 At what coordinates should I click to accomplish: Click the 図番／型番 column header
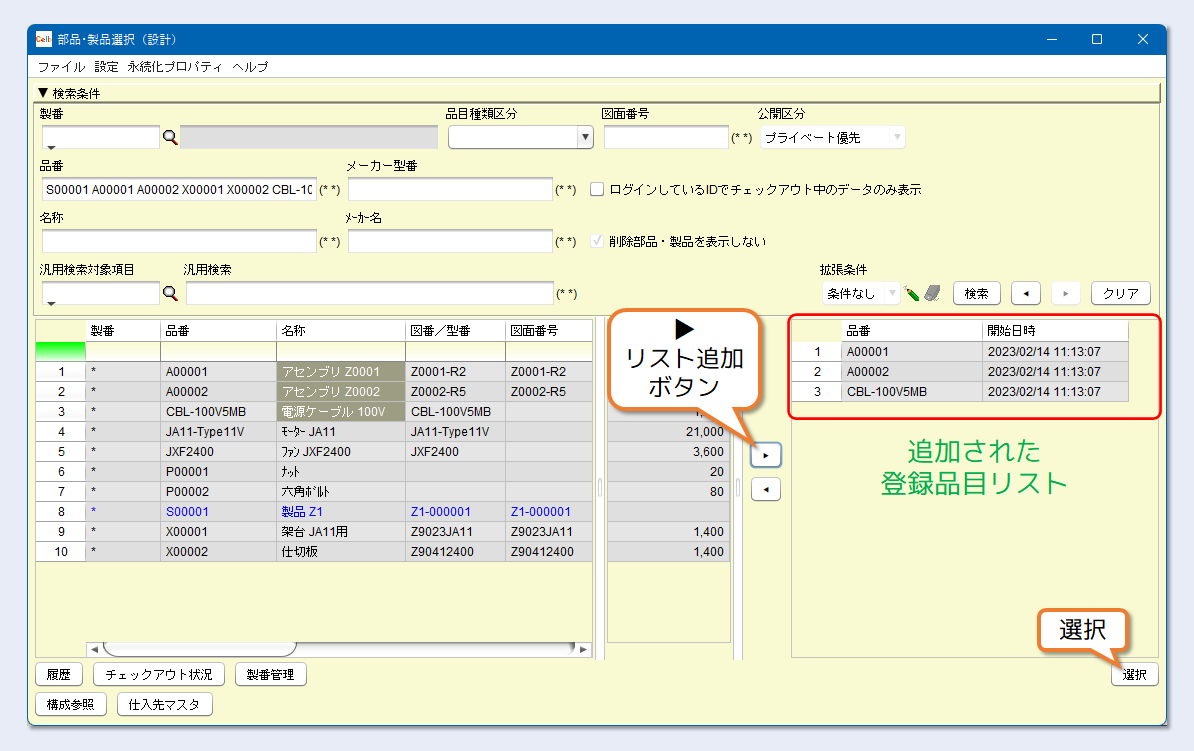click(455, 331)
